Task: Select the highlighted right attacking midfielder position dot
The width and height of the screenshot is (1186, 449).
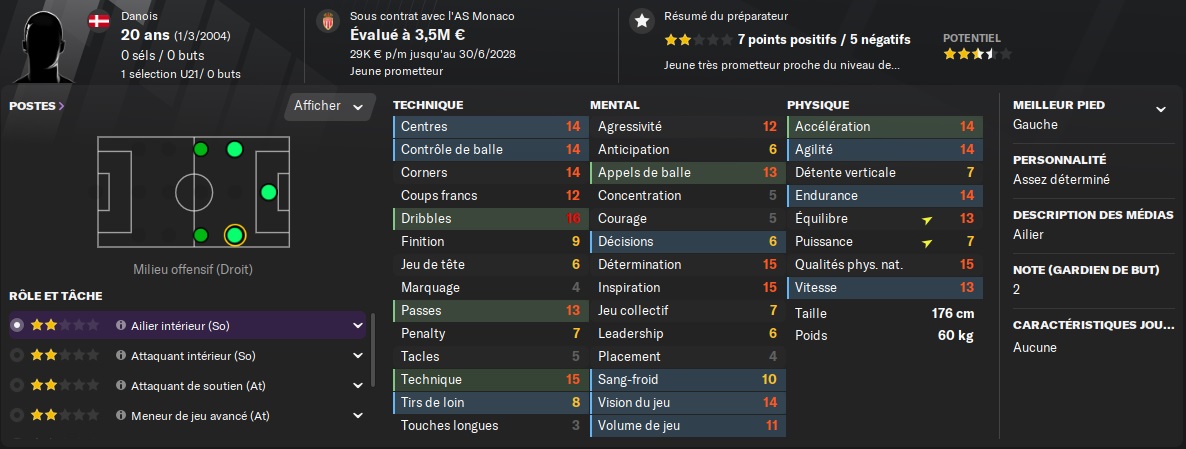Action: pyautogui.click(x=234, y=235)
